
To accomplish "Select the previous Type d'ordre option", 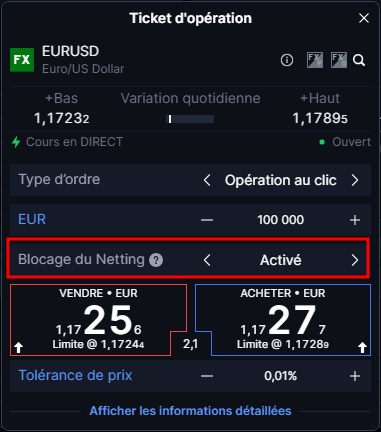I will tap(207, 180).
